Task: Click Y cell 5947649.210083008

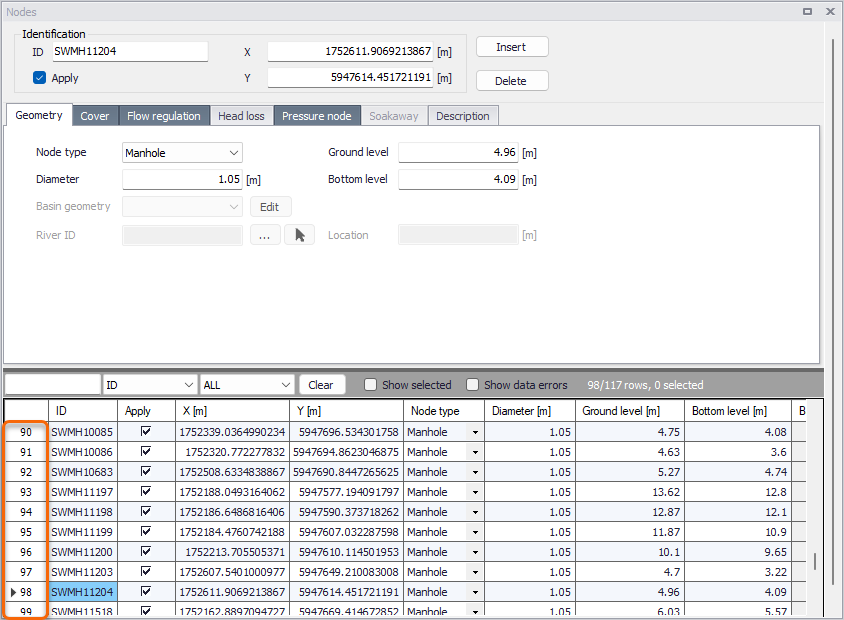Action: point(347,572)
